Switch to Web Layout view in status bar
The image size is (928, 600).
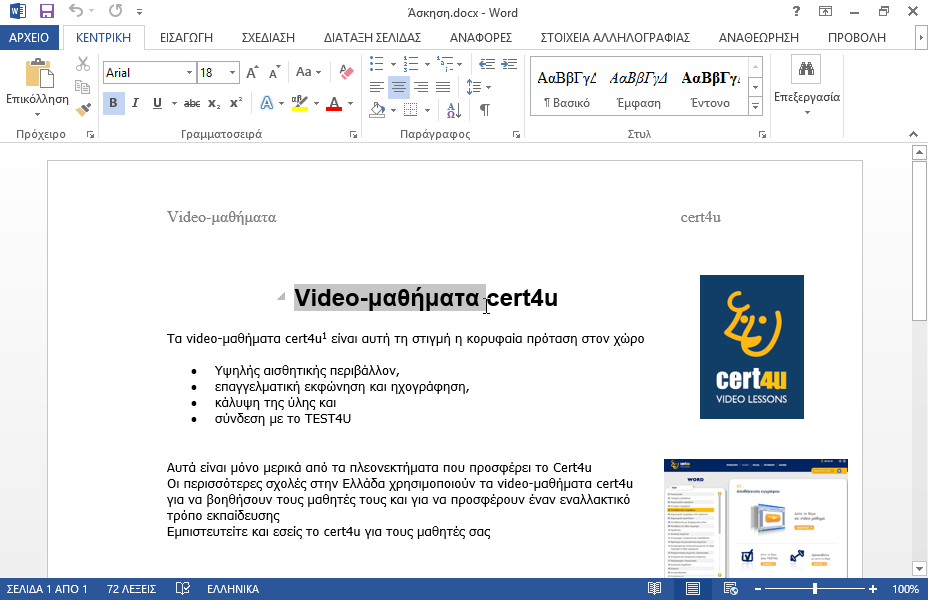[730, 589]
